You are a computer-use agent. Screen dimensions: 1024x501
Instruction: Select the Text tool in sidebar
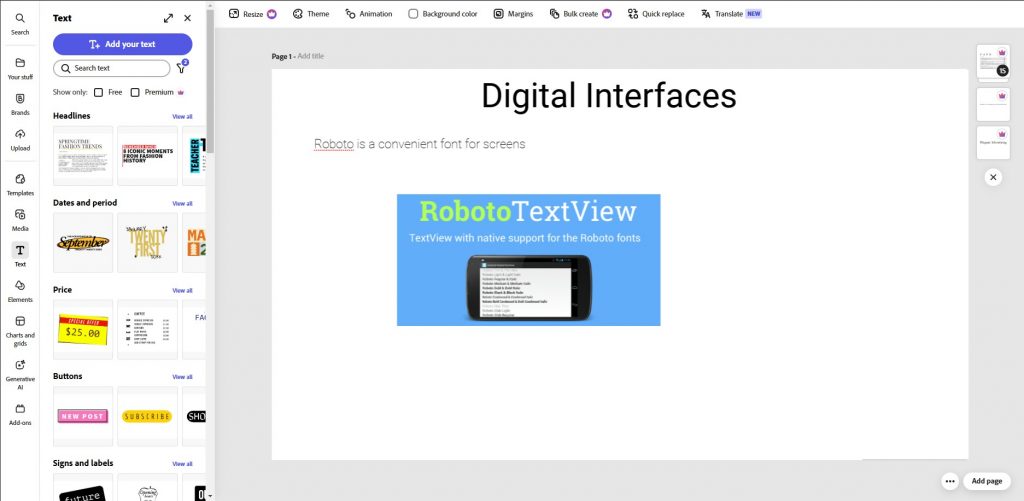[x=20, y=255]
